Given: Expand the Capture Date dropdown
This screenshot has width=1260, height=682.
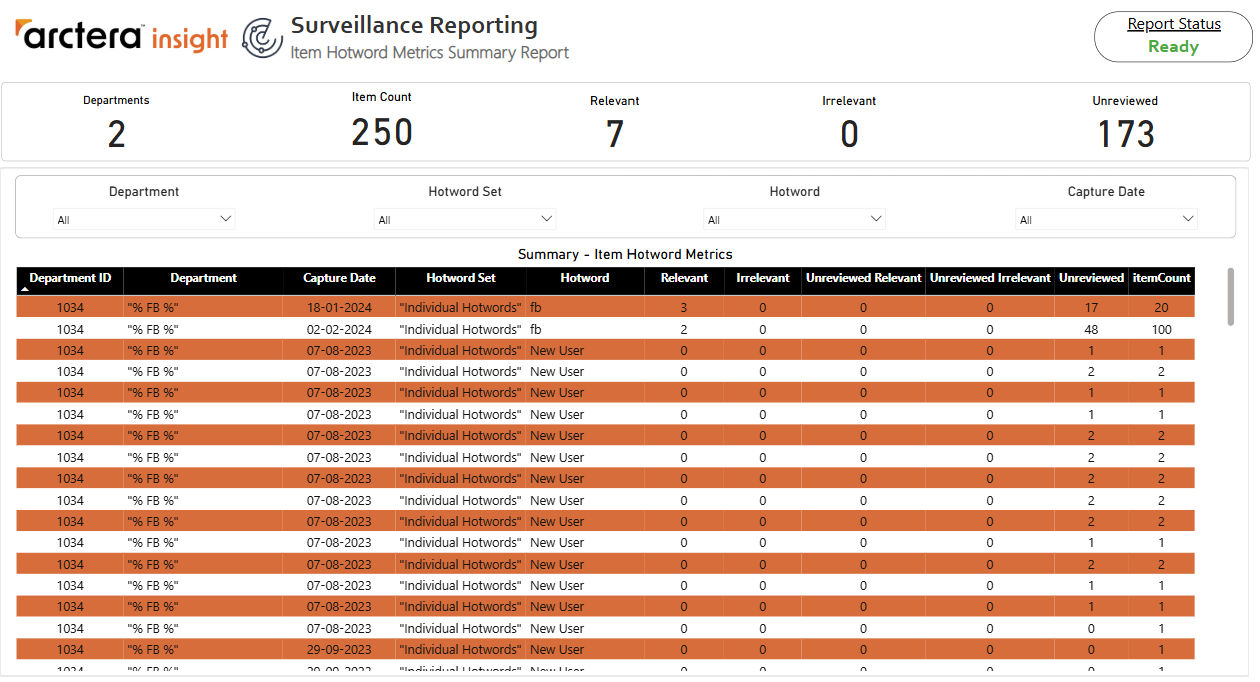Looking at the screenshot, I should click(1106, 219).
